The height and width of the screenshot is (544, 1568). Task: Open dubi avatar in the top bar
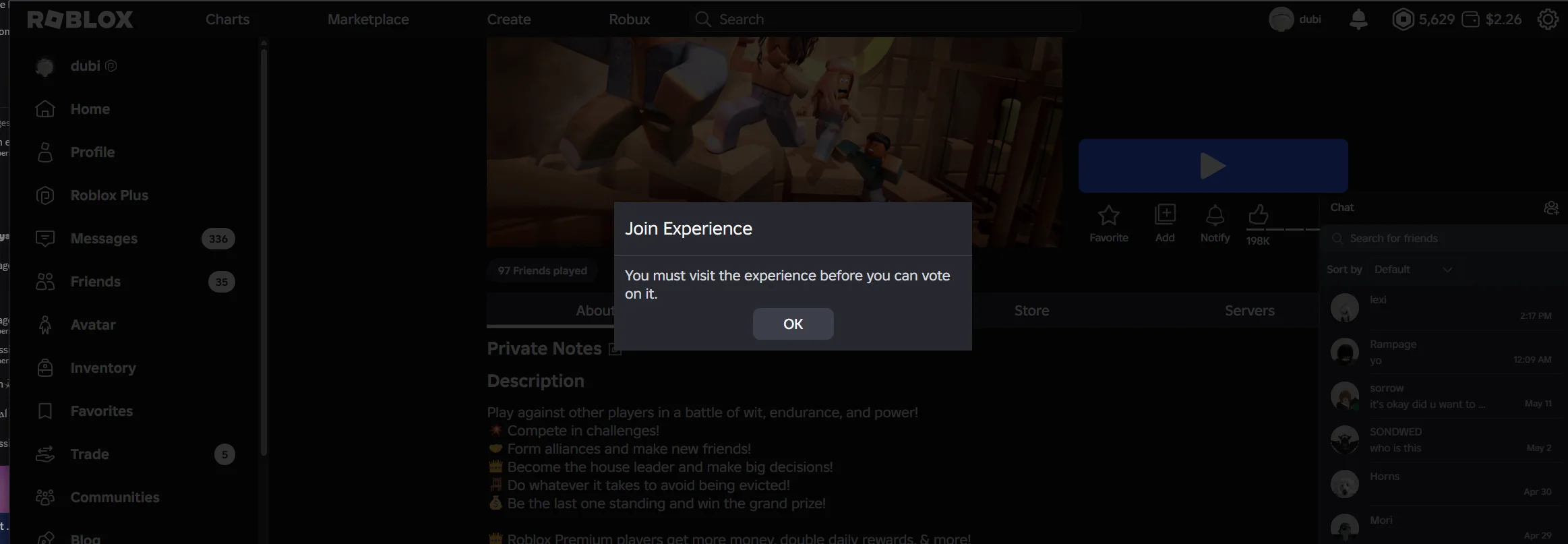coord(1281,20)
